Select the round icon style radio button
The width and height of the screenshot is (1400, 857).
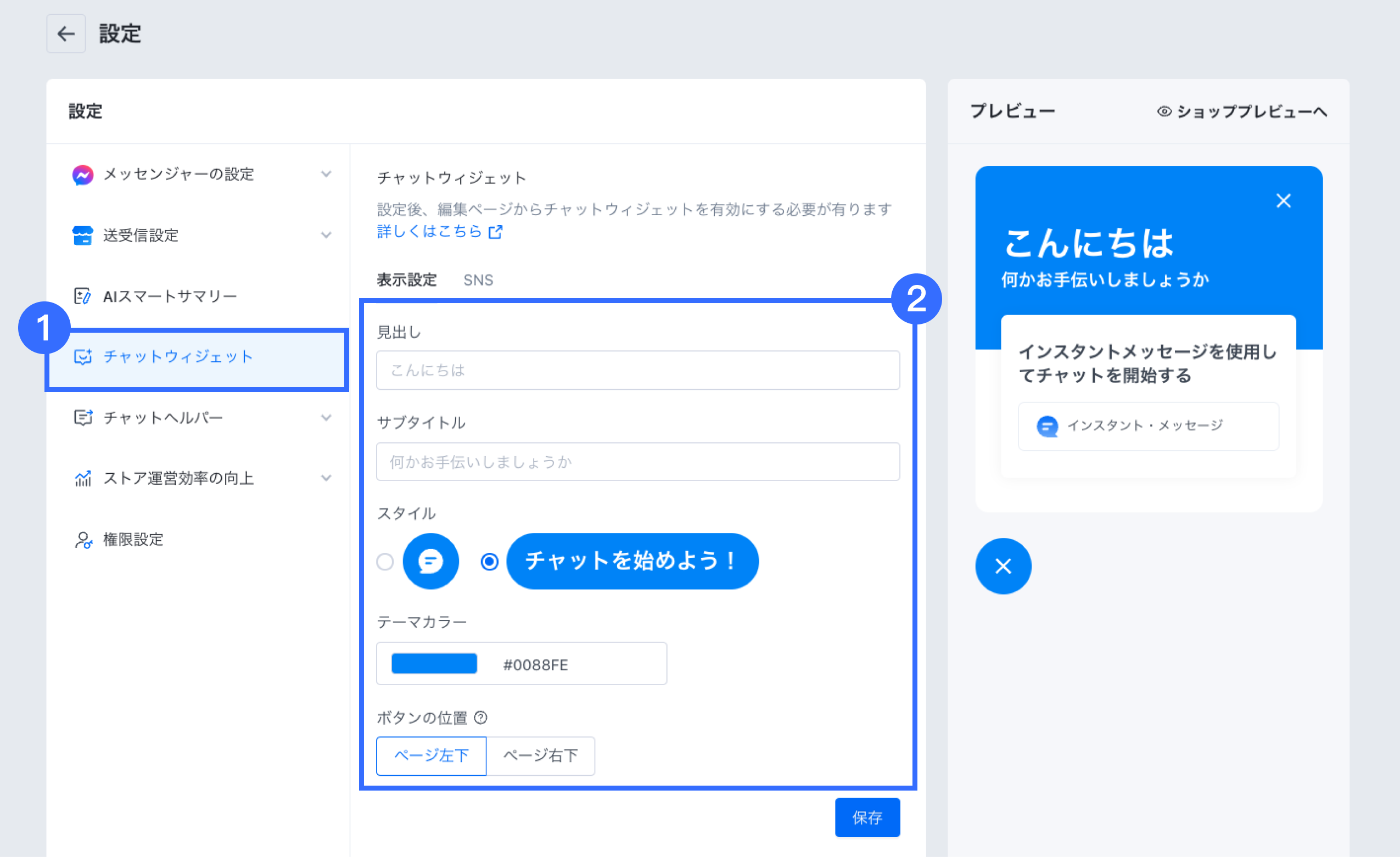(385, 562)
